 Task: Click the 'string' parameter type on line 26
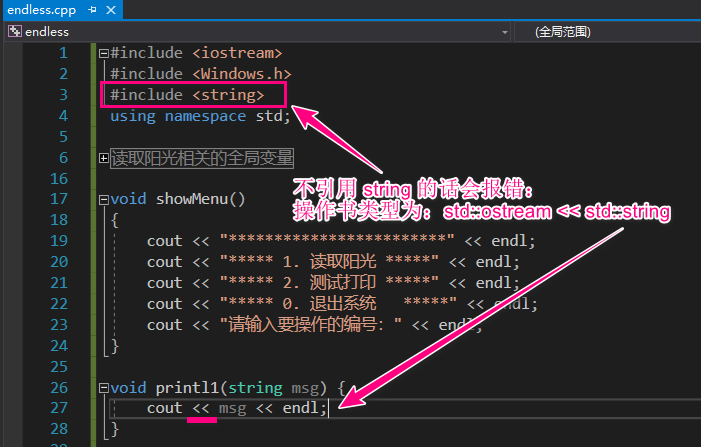255,388
